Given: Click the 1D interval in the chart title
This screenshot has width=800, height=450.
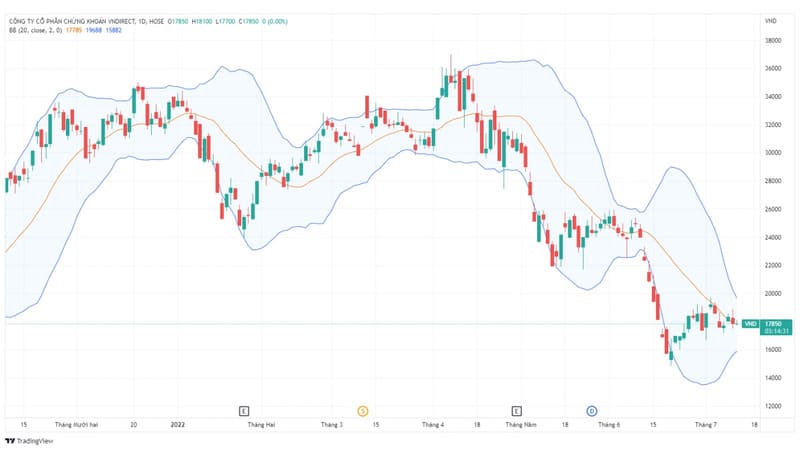Looking at the screenshot, I should tap(142, 21).
